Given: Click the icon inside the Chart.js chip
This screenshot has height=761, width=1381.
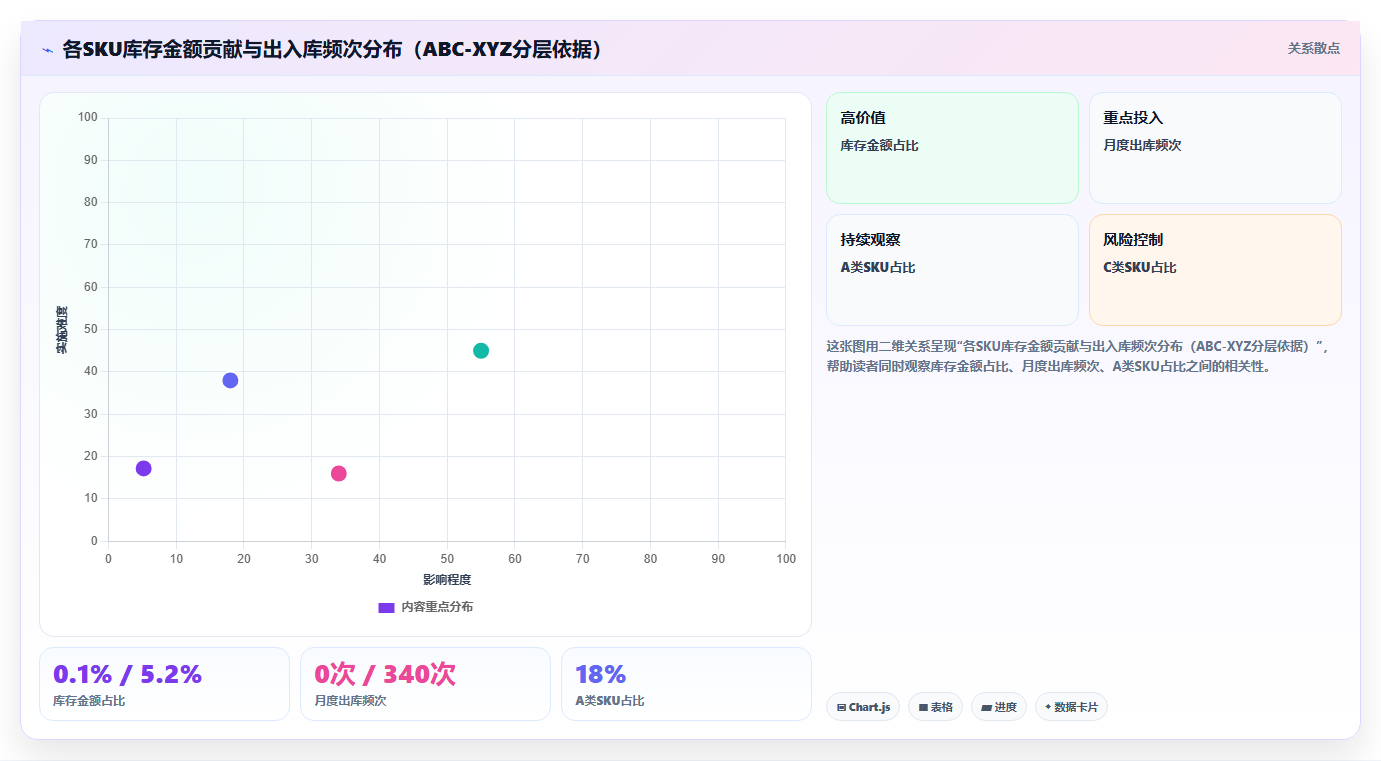Looking at the screenshot, I should pos(842,707).
